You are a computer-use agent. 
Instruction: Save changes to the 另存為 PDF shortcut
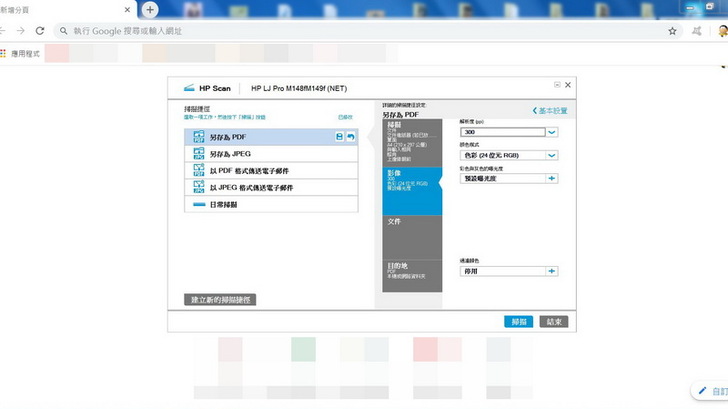click(x=339, y=136)
